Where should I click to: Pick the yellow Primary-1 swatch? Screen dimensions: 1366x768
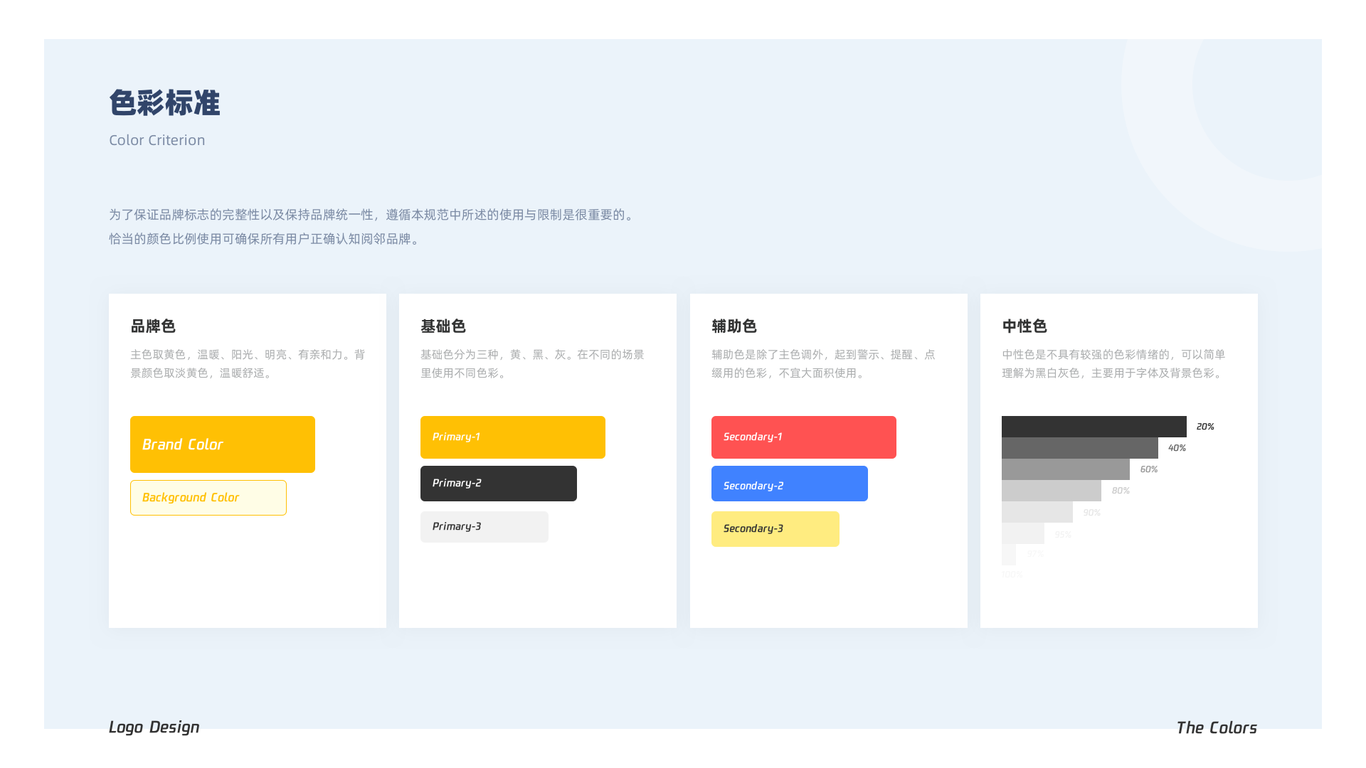coord(512,437)
